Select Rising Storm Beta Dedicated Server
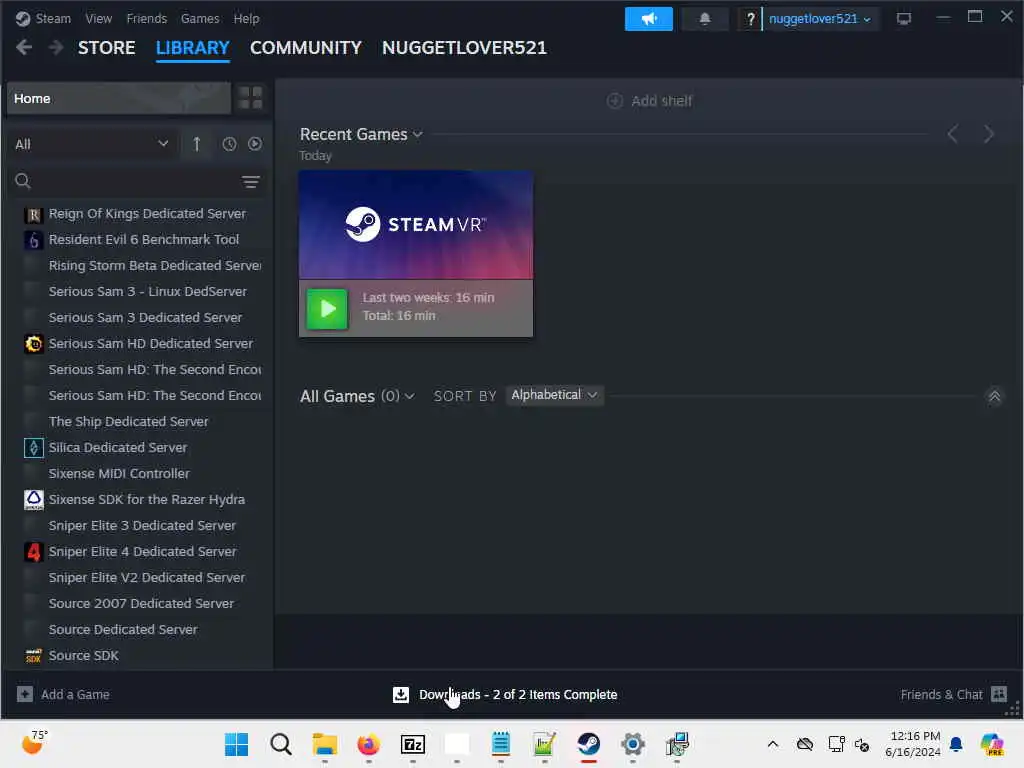The width and height of the screenshot is (1024, 768). click(x=137, y=266)
